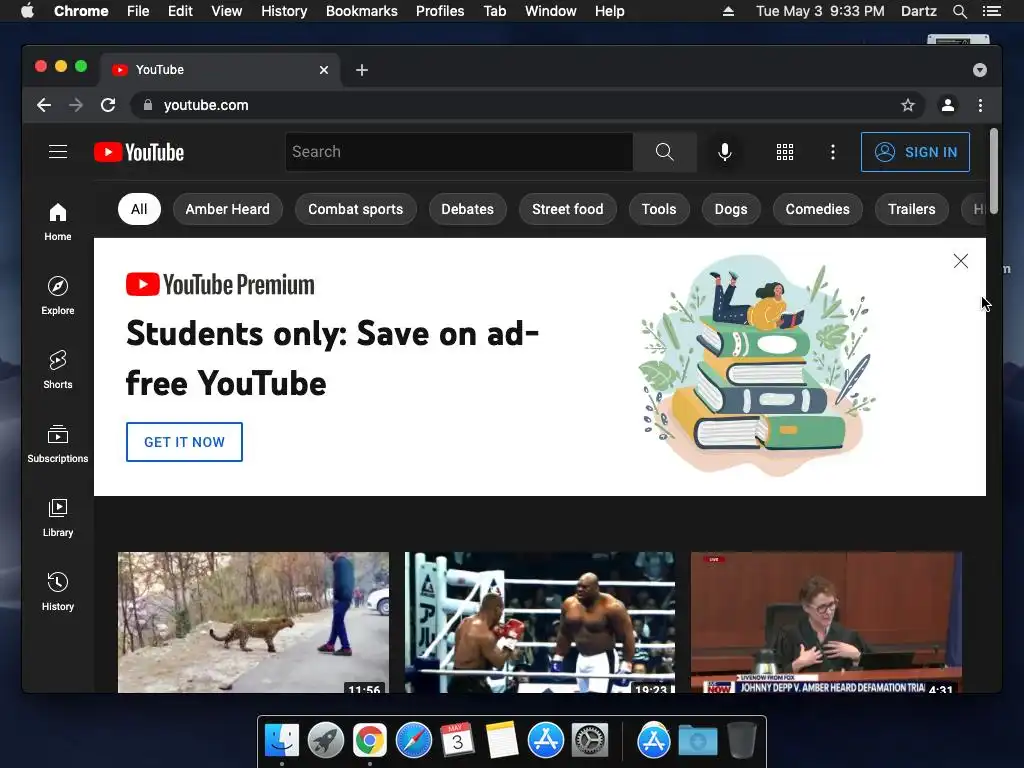Image resolution: width=1024 pixels, height=768 pixels.
Task: Select the Street food chip
Action: point(568,209)
